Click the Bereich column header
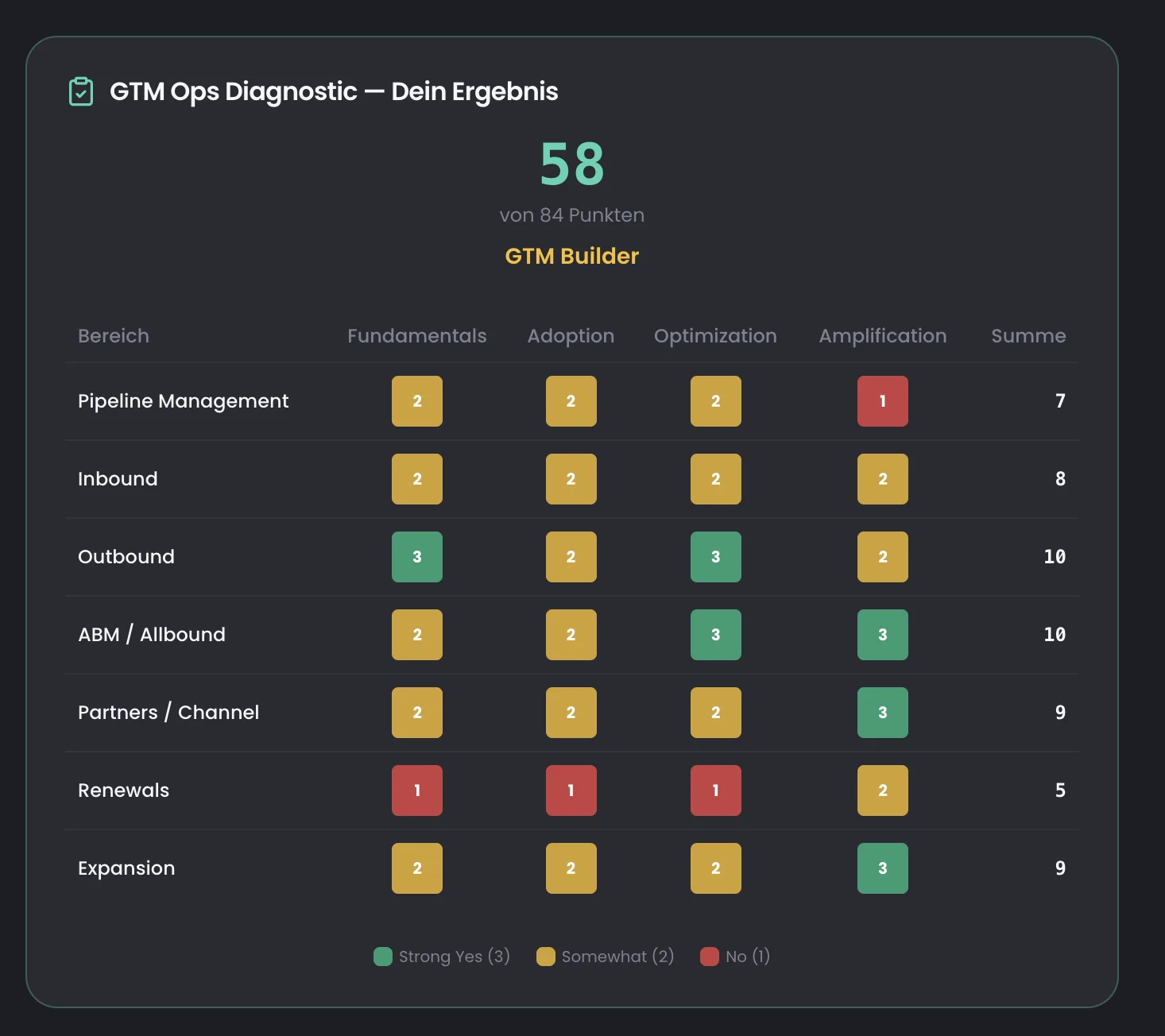The width and height of the screenshot is (1165, 1036). [x=114, y=336]
